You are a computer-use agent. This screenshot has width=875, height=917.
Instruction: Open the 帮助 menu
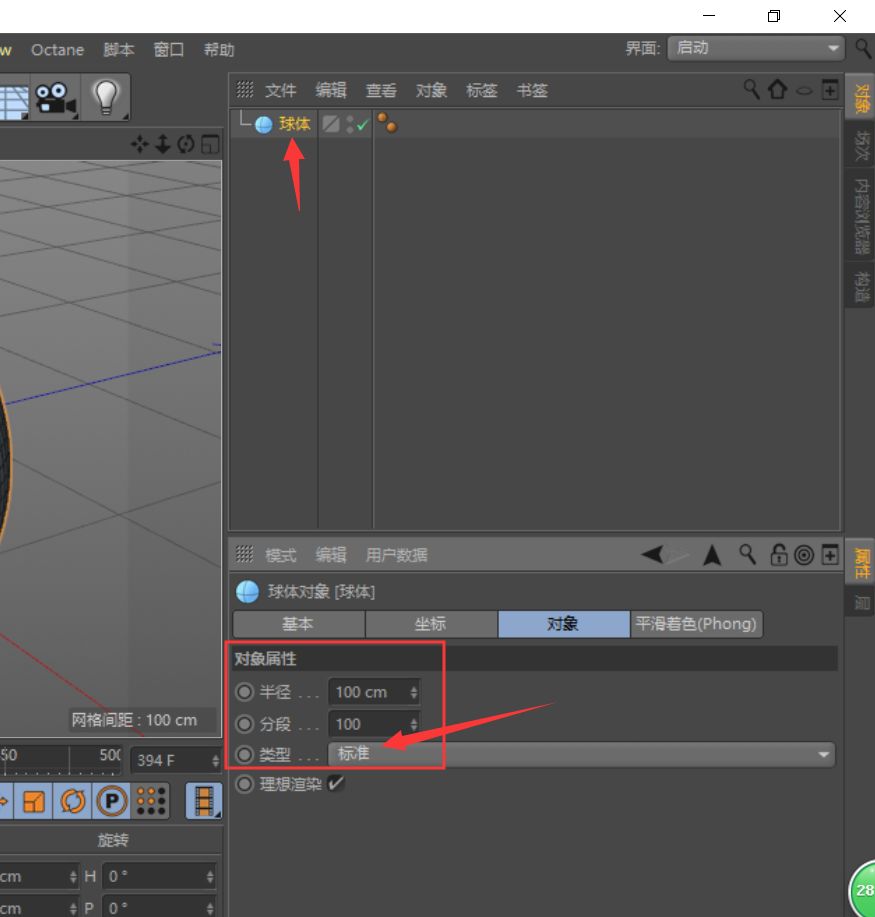219,50
